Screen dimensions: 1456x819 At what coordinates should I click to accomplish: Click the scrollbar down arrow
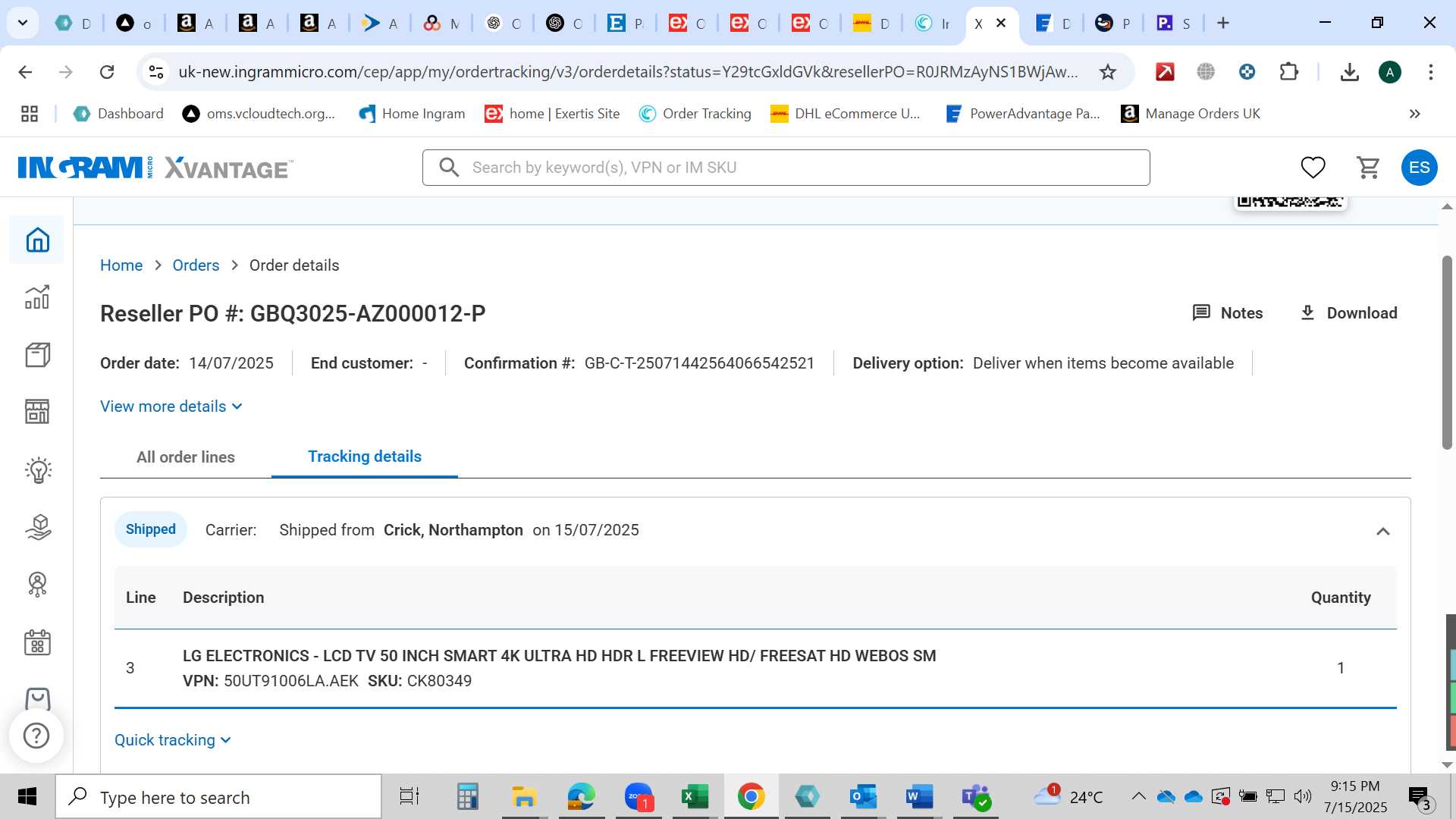(x=1447, y=765)
